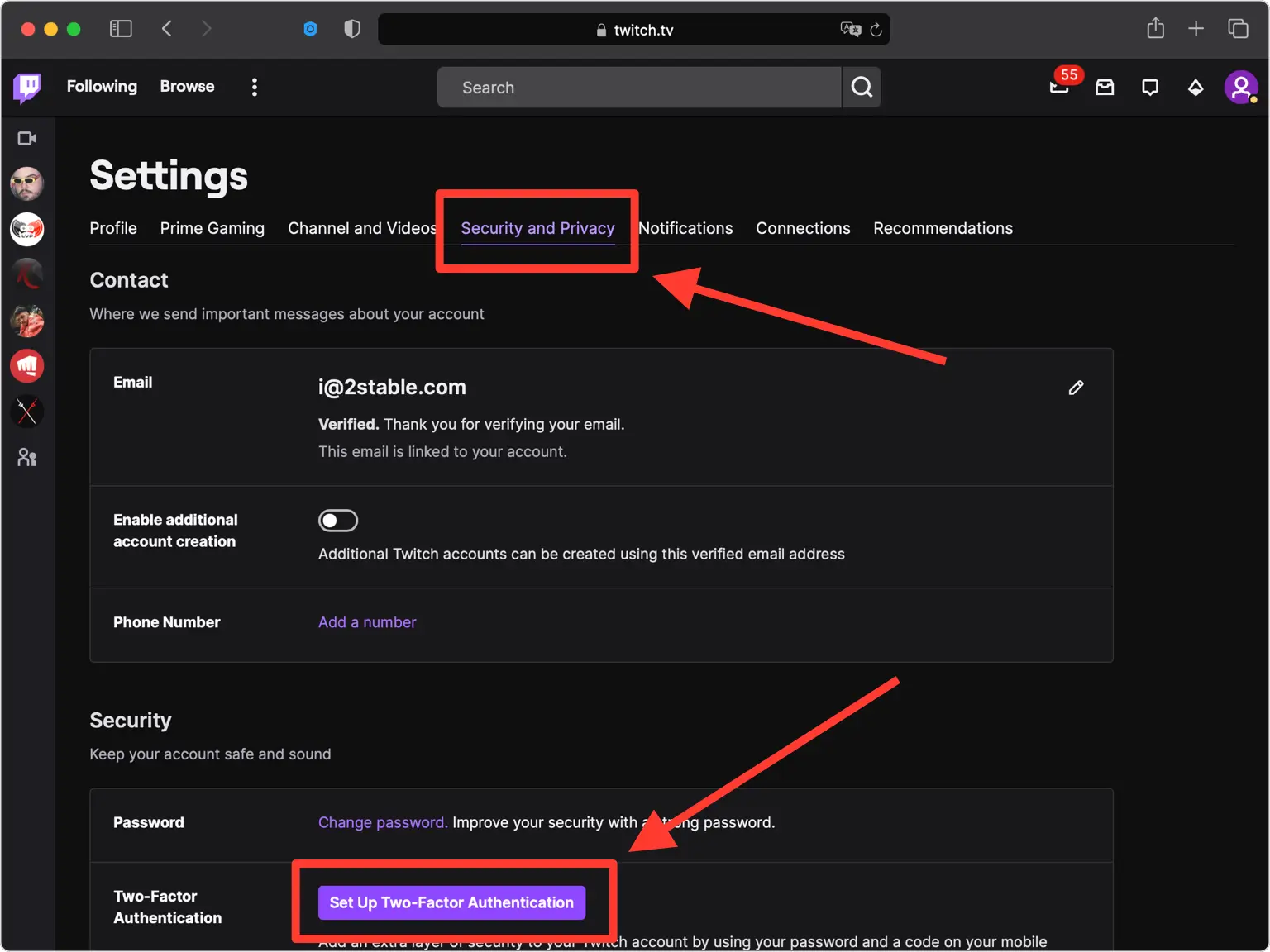The width and height of the screenshot is (1270, 952).
Task: Edit email with the pencil icon
Action: pos(1076,388)
